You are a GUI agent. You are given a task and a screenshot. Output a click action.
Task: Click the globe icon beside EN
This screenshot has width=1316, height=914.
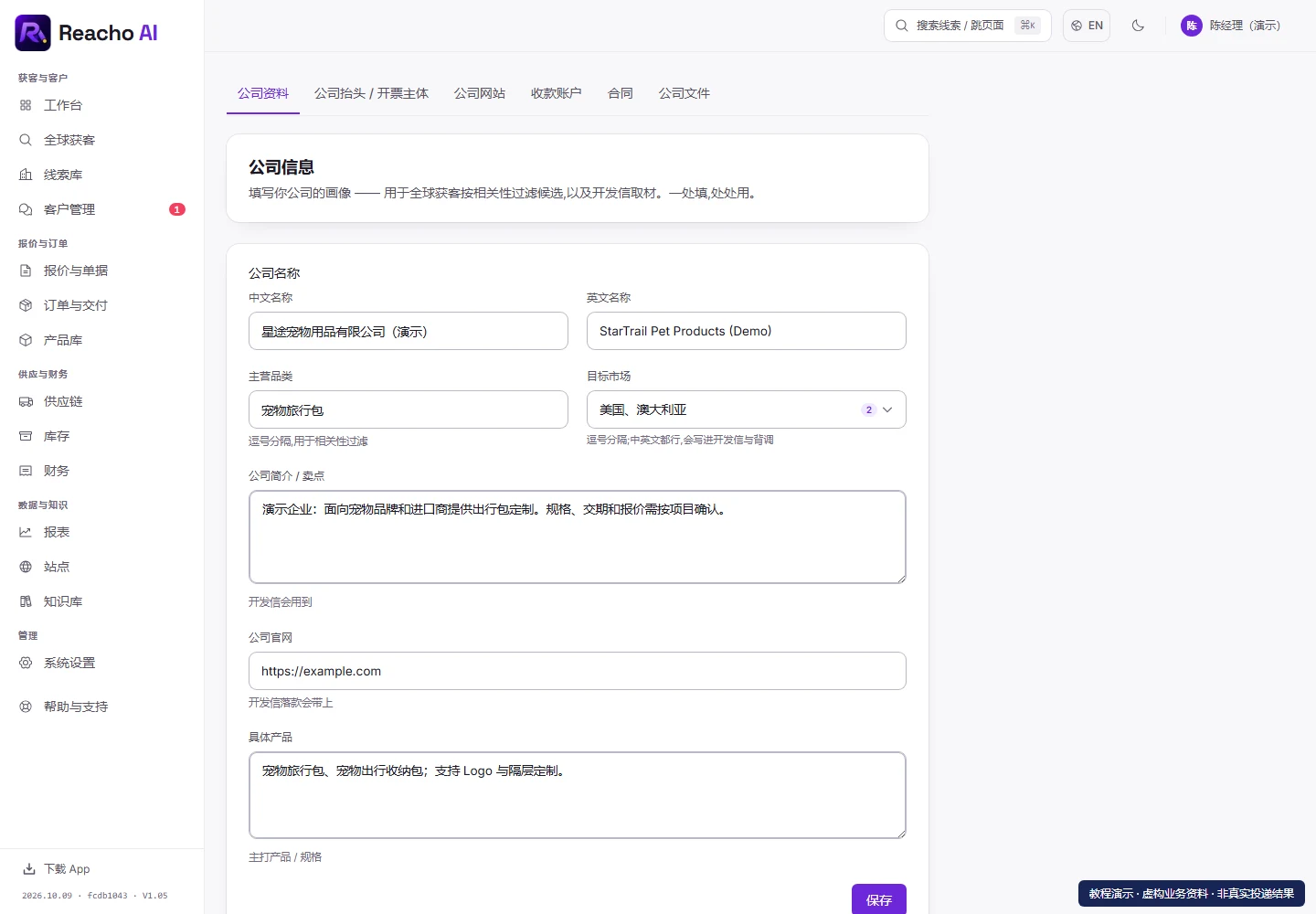click(1077, 26)
